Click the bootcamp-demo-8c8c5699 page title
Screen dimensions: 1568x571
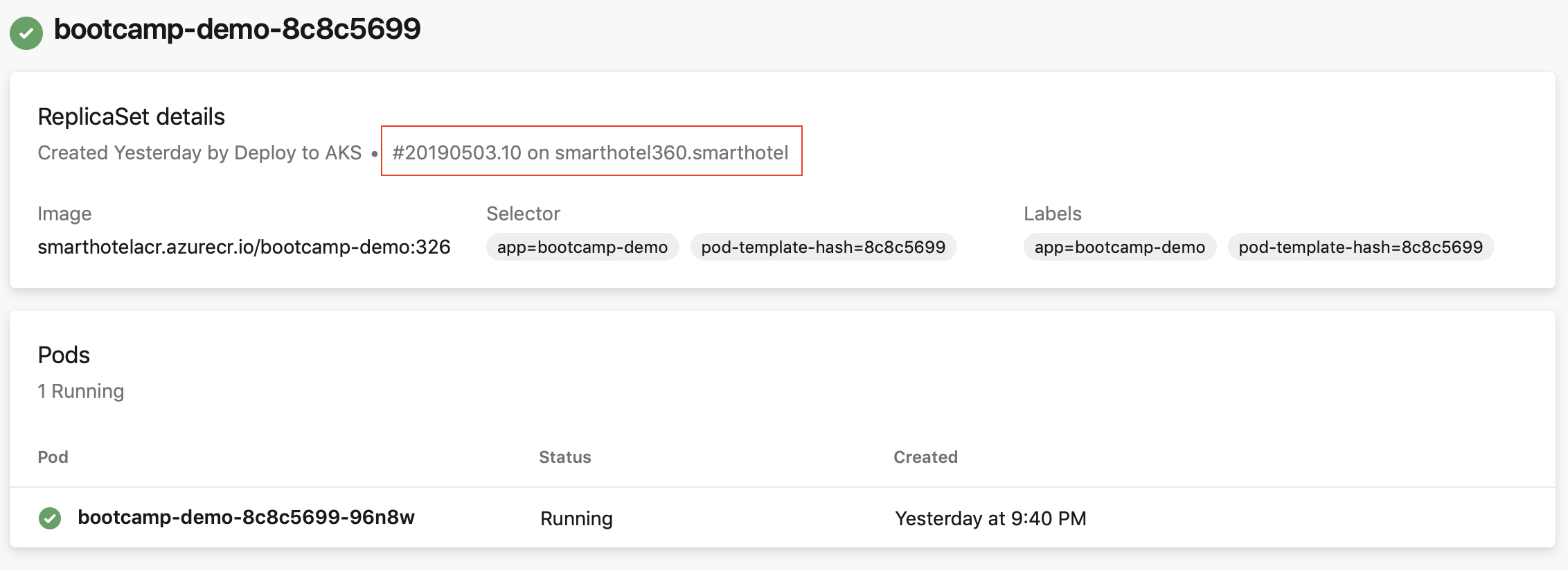[238, 29]
